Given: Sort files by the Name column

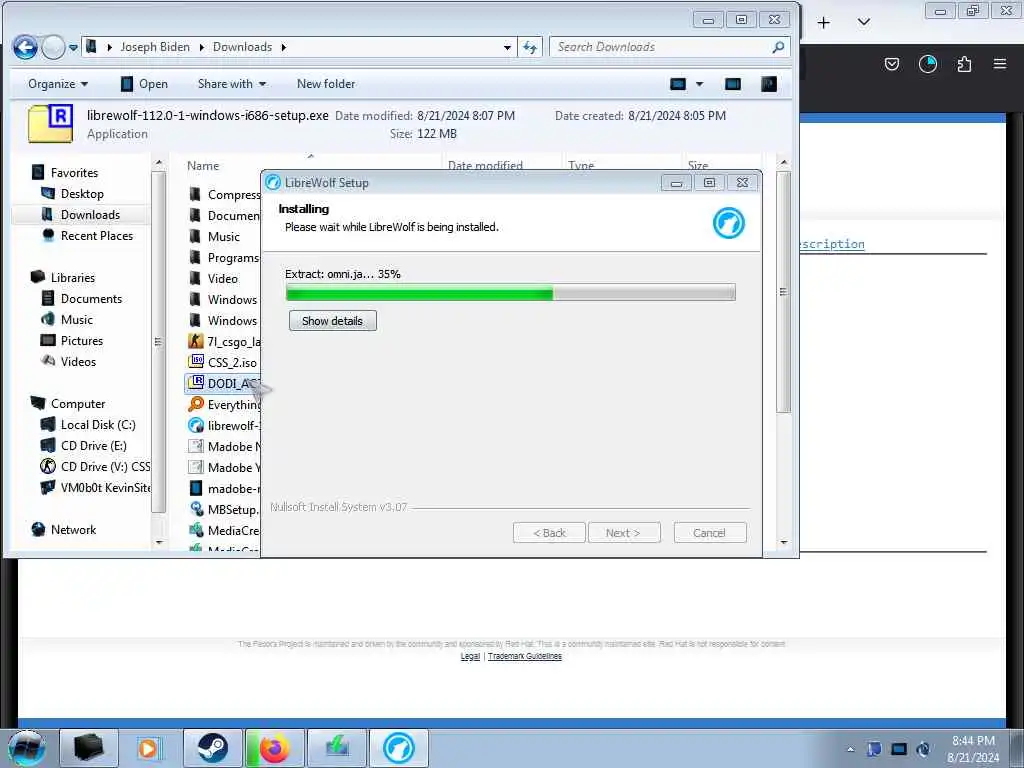Looking at the screenshot, I should click(203, 166).
